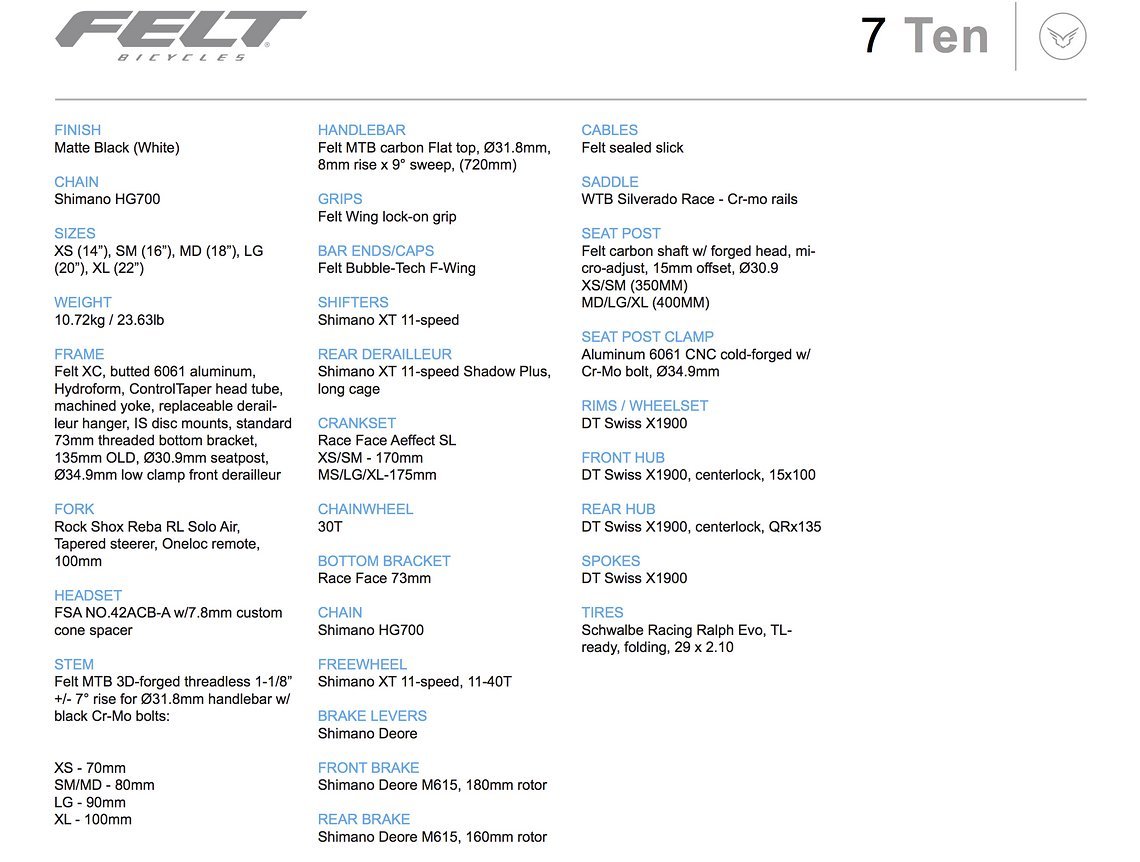Click the circular winged emblem icon

pyautogui.click(x=1062, y=36)
